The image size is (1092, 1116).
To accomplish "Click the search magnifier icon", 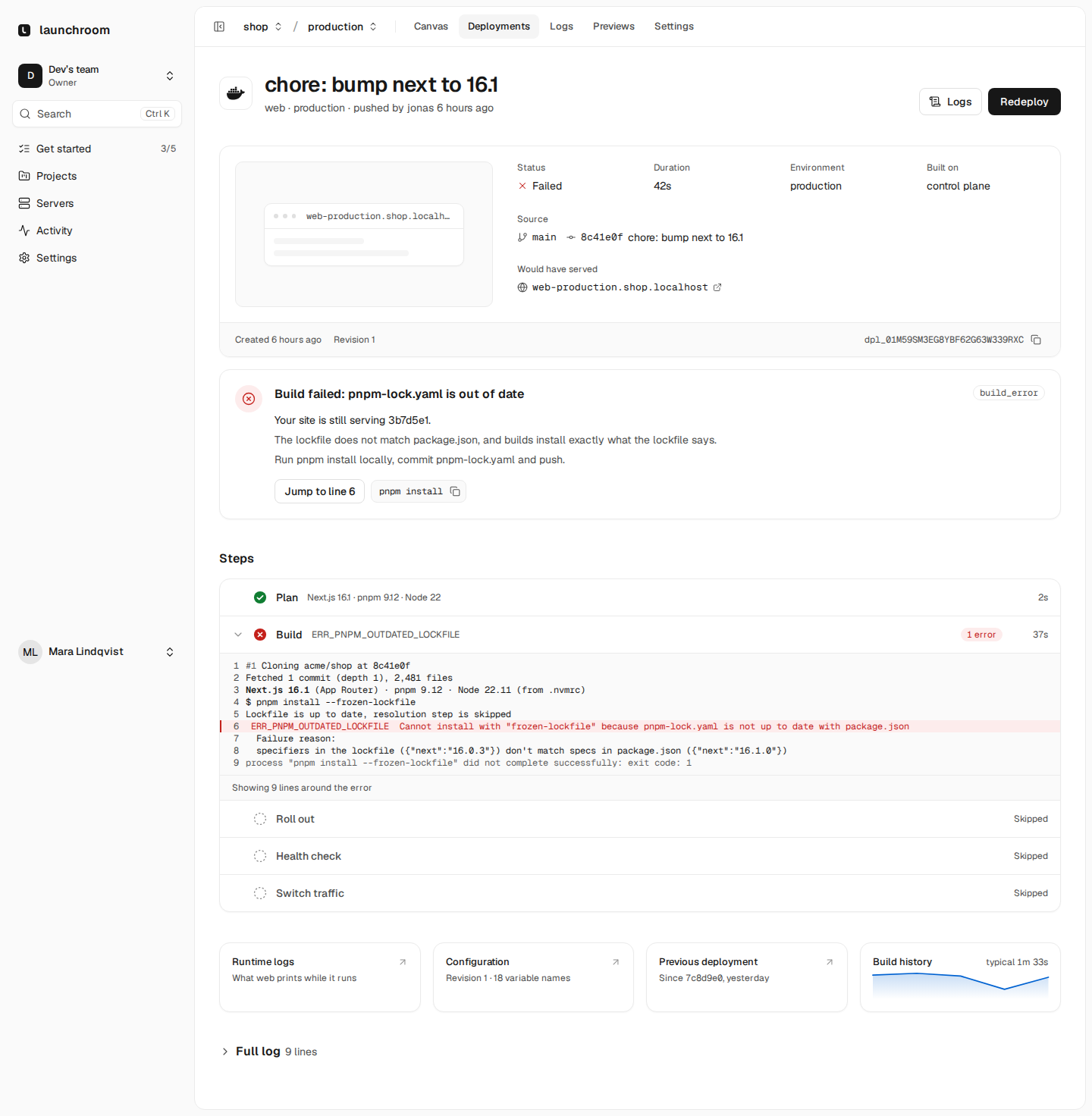I will tap(26, 114).
